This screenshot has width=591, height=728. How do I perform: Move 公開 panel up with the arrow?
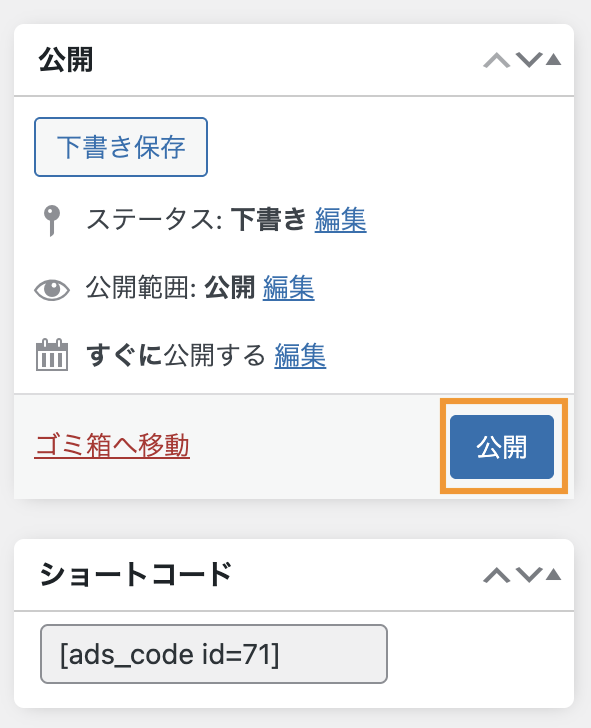click(x=496, y=60)
